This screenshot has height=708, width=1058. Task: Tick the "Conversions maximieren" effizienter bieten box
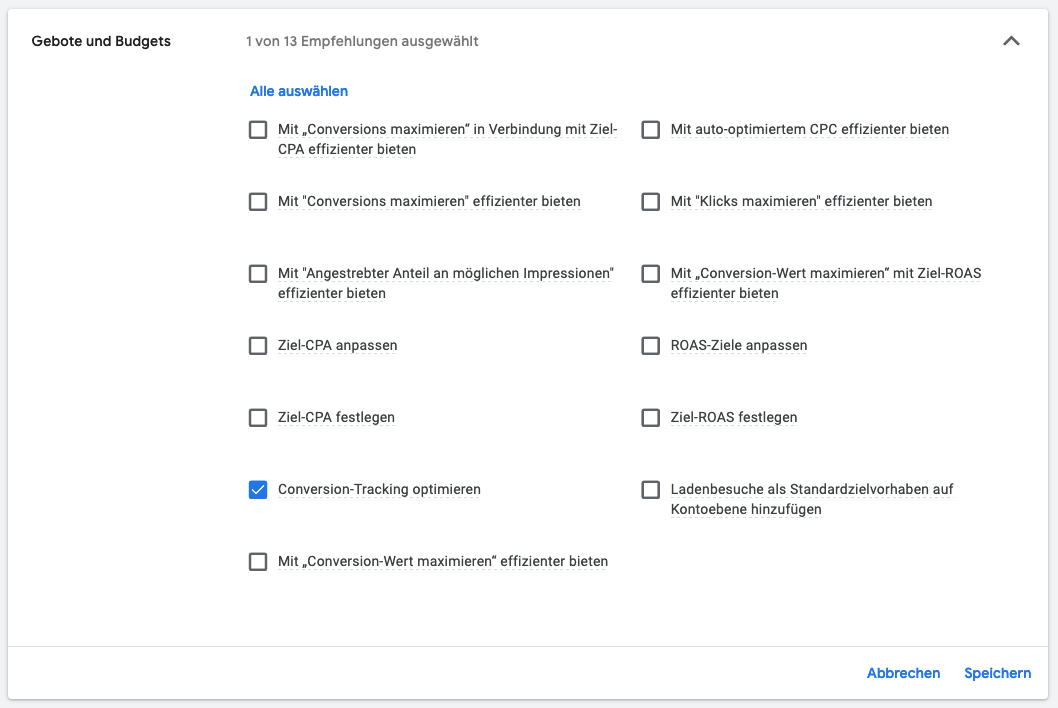pyautogui.click(x=258, y=202)
